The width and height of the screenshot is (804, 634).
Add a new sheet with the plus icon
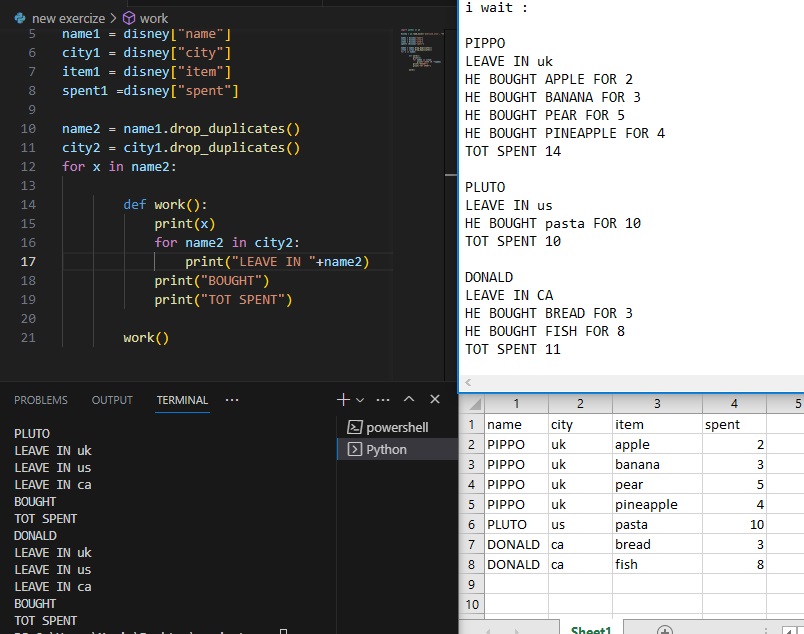tap(664, 631)
